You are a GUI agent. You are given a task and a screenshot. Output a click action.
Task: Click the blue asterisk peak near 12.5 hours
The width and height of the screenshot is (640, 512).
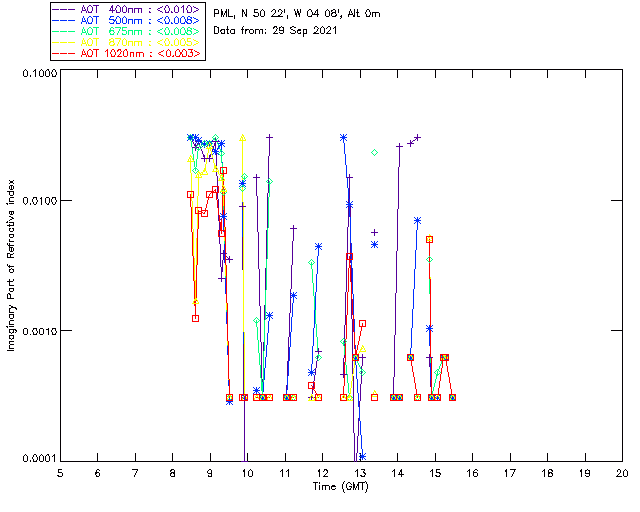click(344, 138)
